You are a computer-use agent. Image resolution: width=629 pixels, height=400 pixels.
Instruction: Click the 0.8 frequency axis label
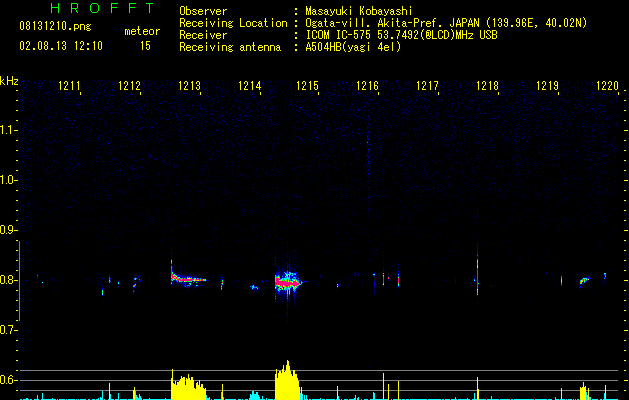(9, 280)
